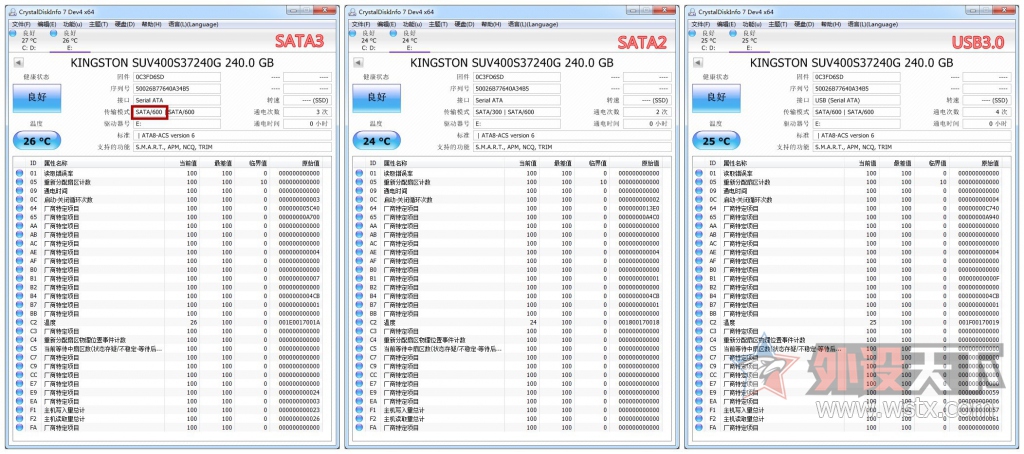Image resolution: width=1024 pixels, height=454 pixels.
Task: Open 帮助(H) menu in USB3.0 window
Action: [831, 24]
